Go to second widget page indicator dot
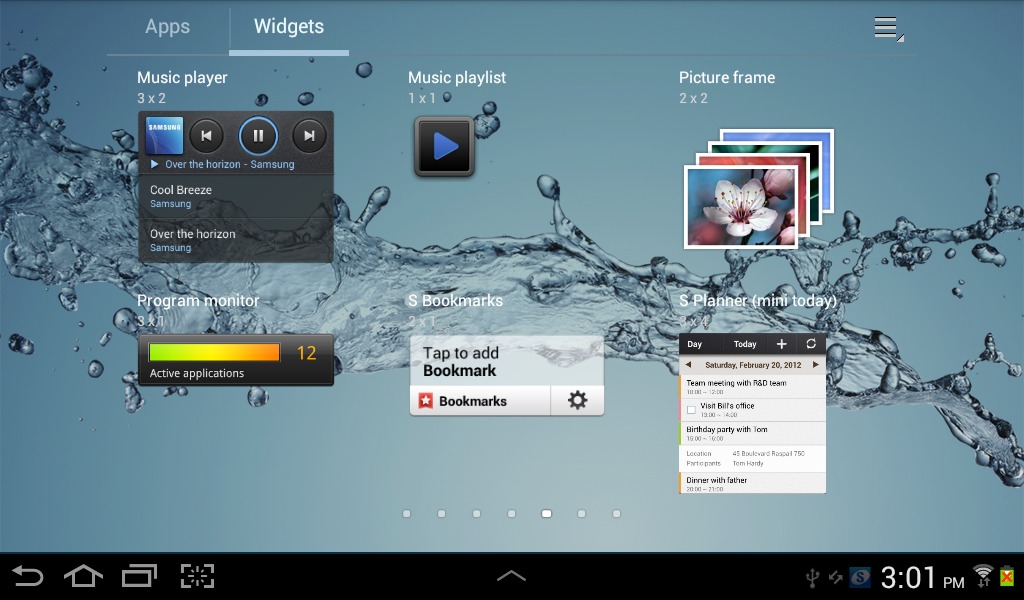This screenshot has width=1024, height=600. [441, 514]
